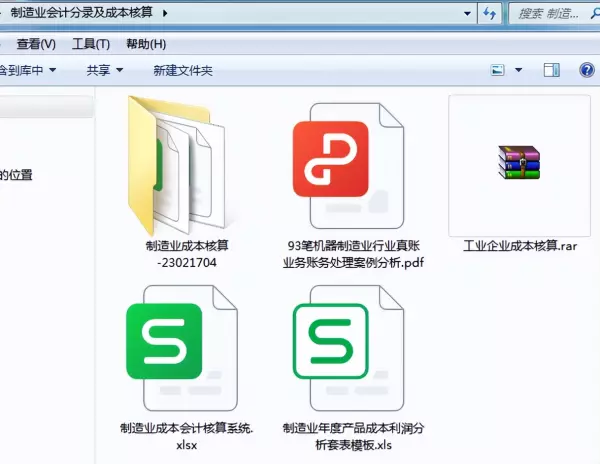
Task: Select the solid green xlsx spreadsheet icon
Action: pos(182,348)
